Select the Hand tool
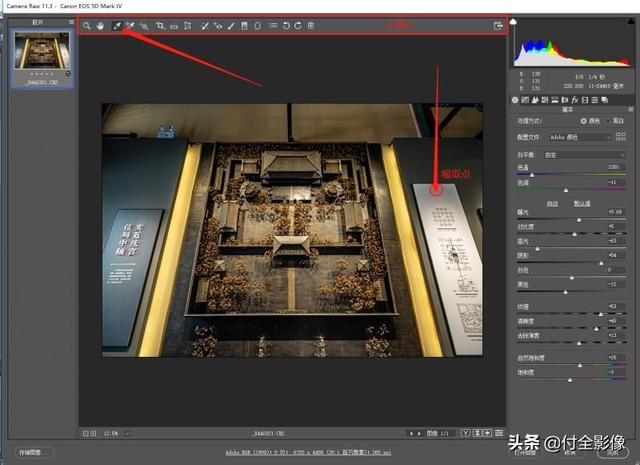Screen dimensions: 640x465 coord(102,25)
